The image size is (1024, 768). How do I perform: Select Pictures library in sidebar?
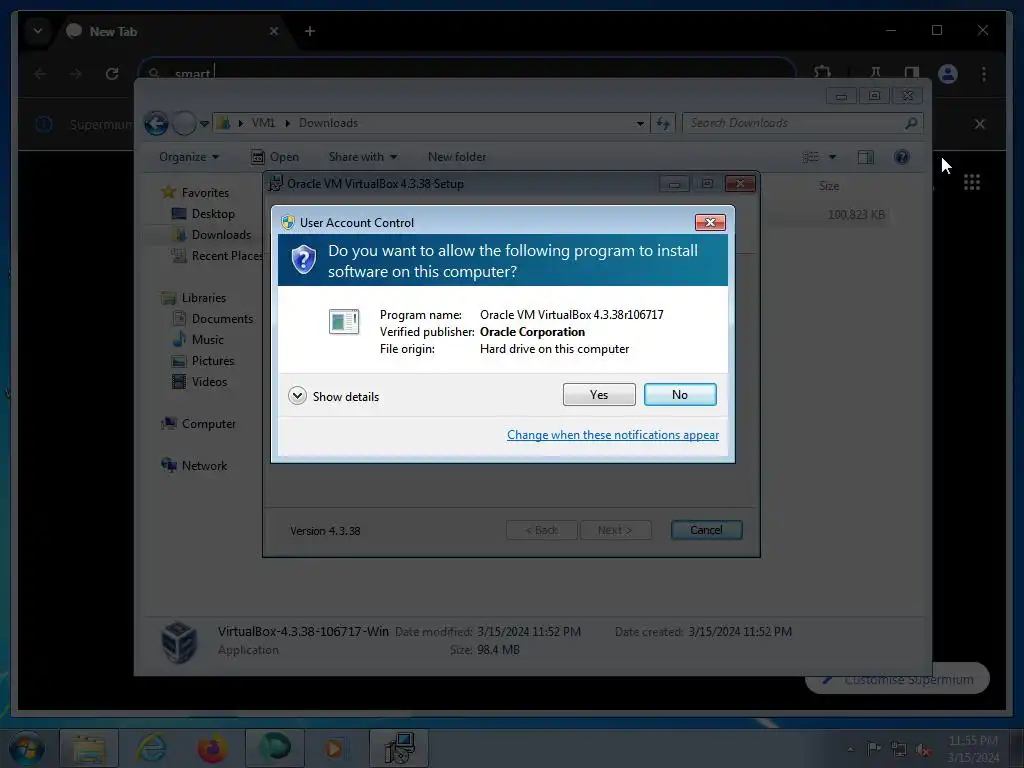coord(202,360)
